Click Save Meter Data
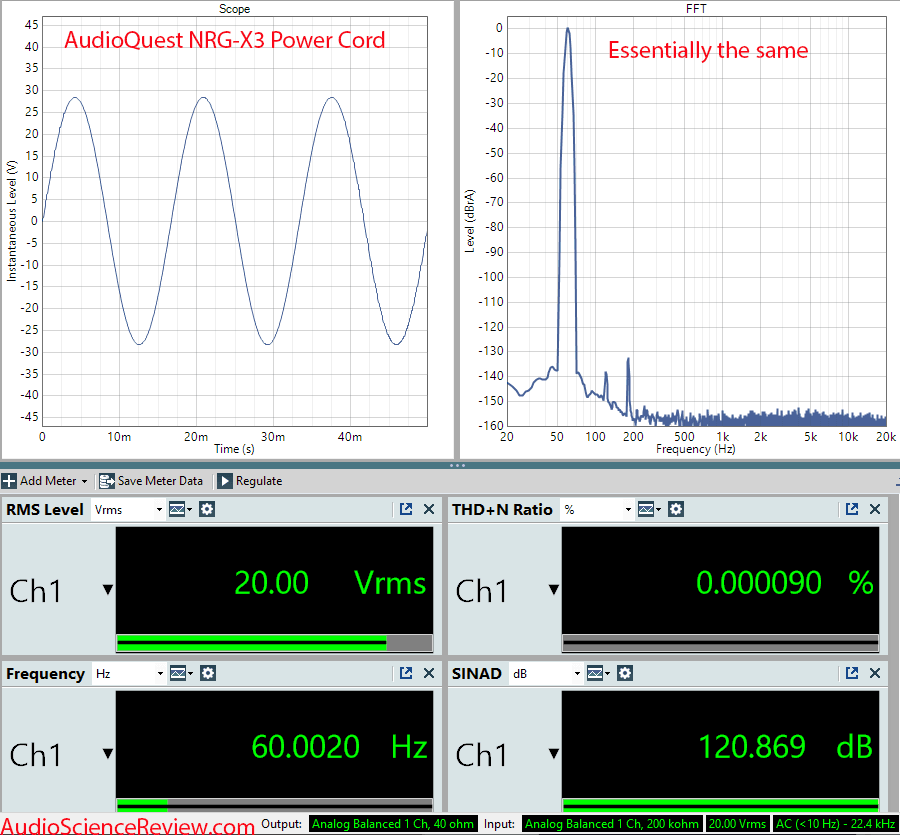This screenshot has height=838, width=900. tap(151, 481)
